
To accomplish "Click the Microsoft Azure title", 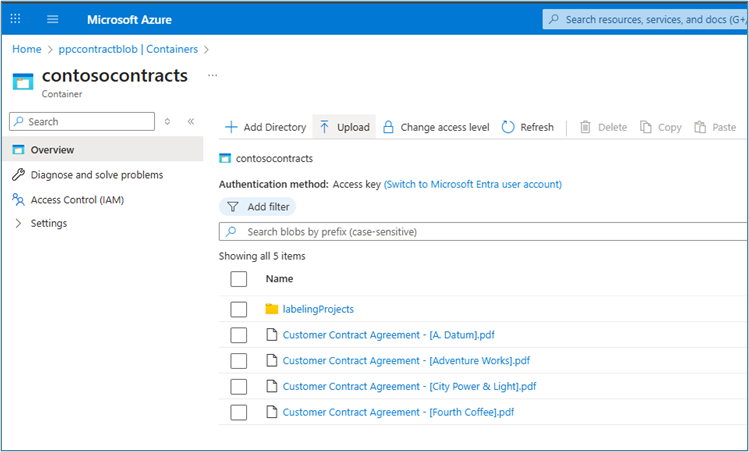I will 129,20.
